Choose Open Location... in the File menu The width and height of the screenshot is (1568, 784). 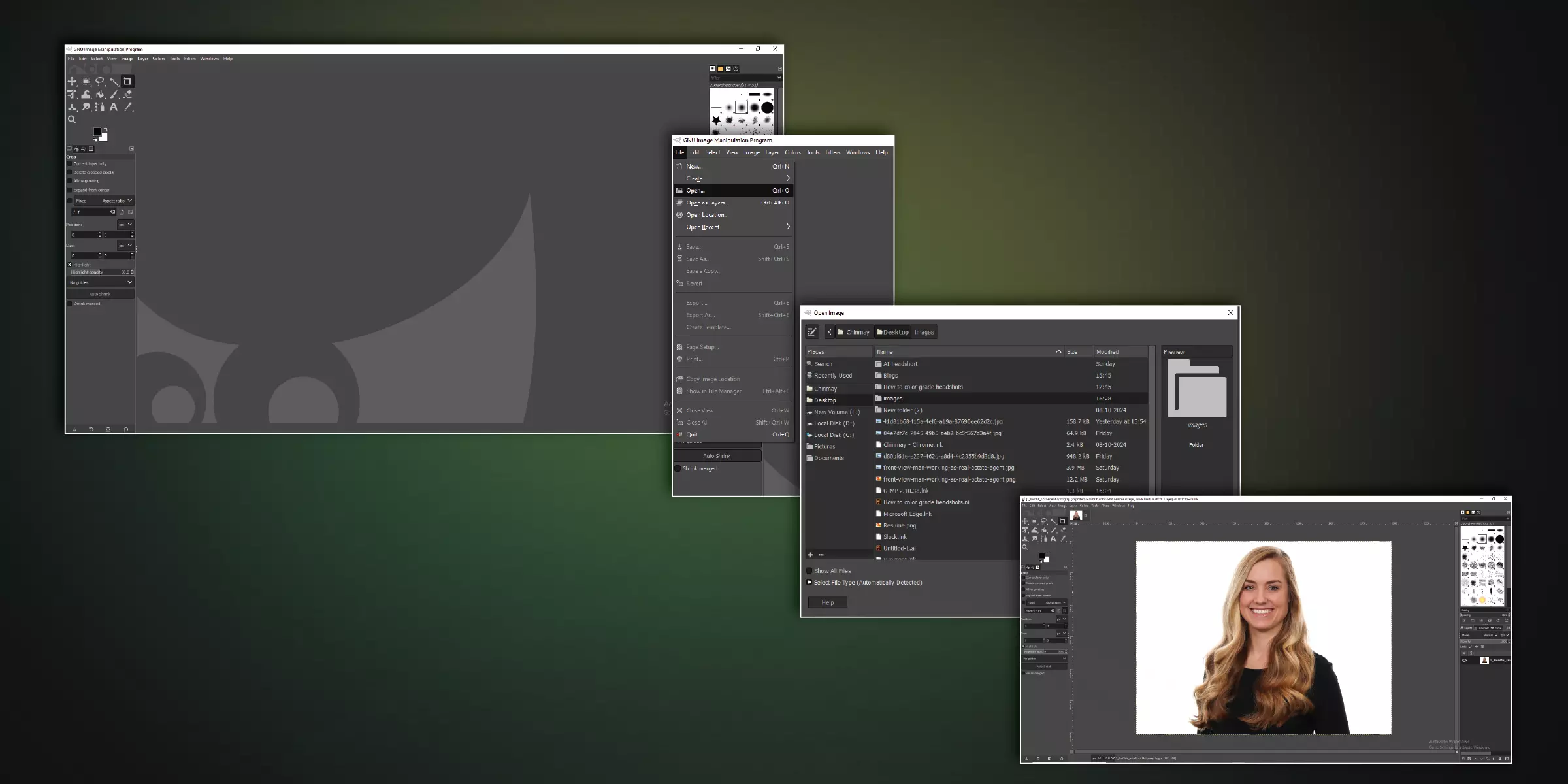(x=734, y=215)
